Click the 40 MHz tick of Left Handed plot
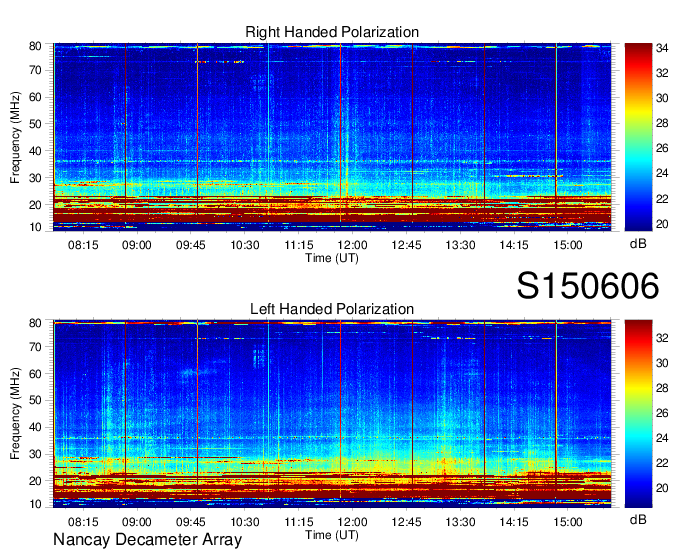Image resolution: width=680 pixels, height=552 pixels. tap(35, 427)
